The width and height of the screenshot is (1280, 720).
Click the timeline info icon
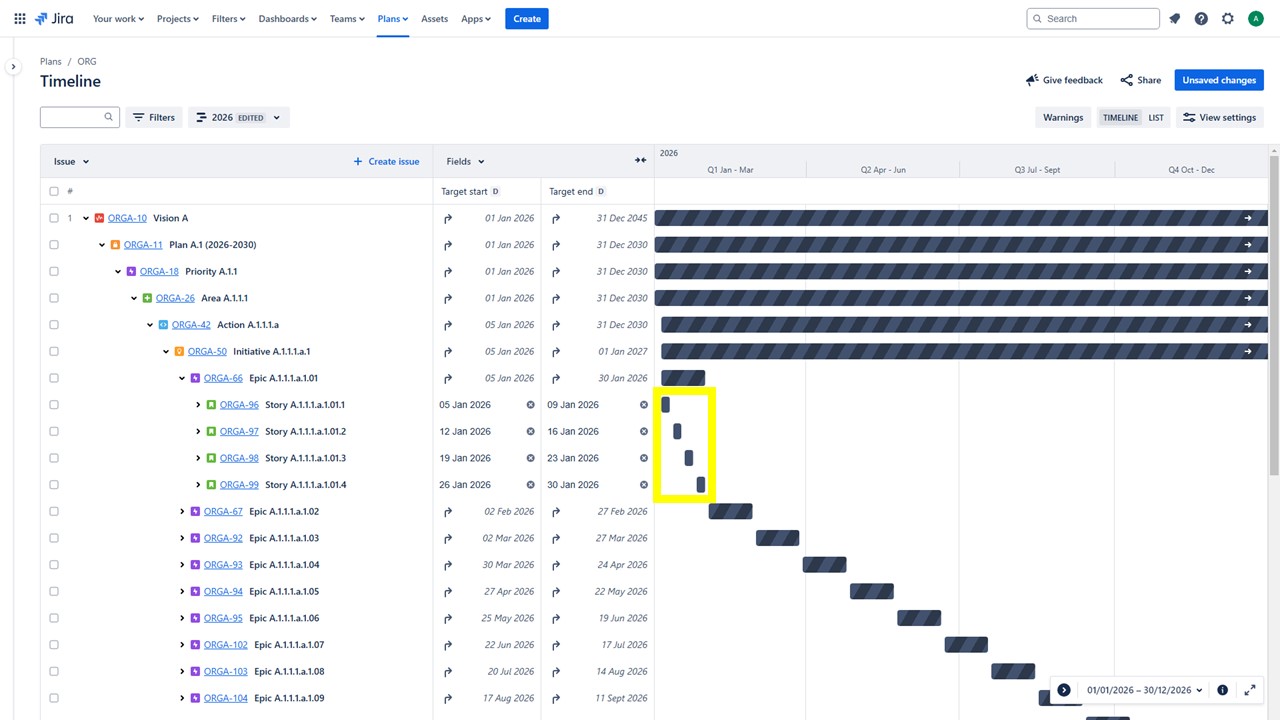(x=1222, y=690)
